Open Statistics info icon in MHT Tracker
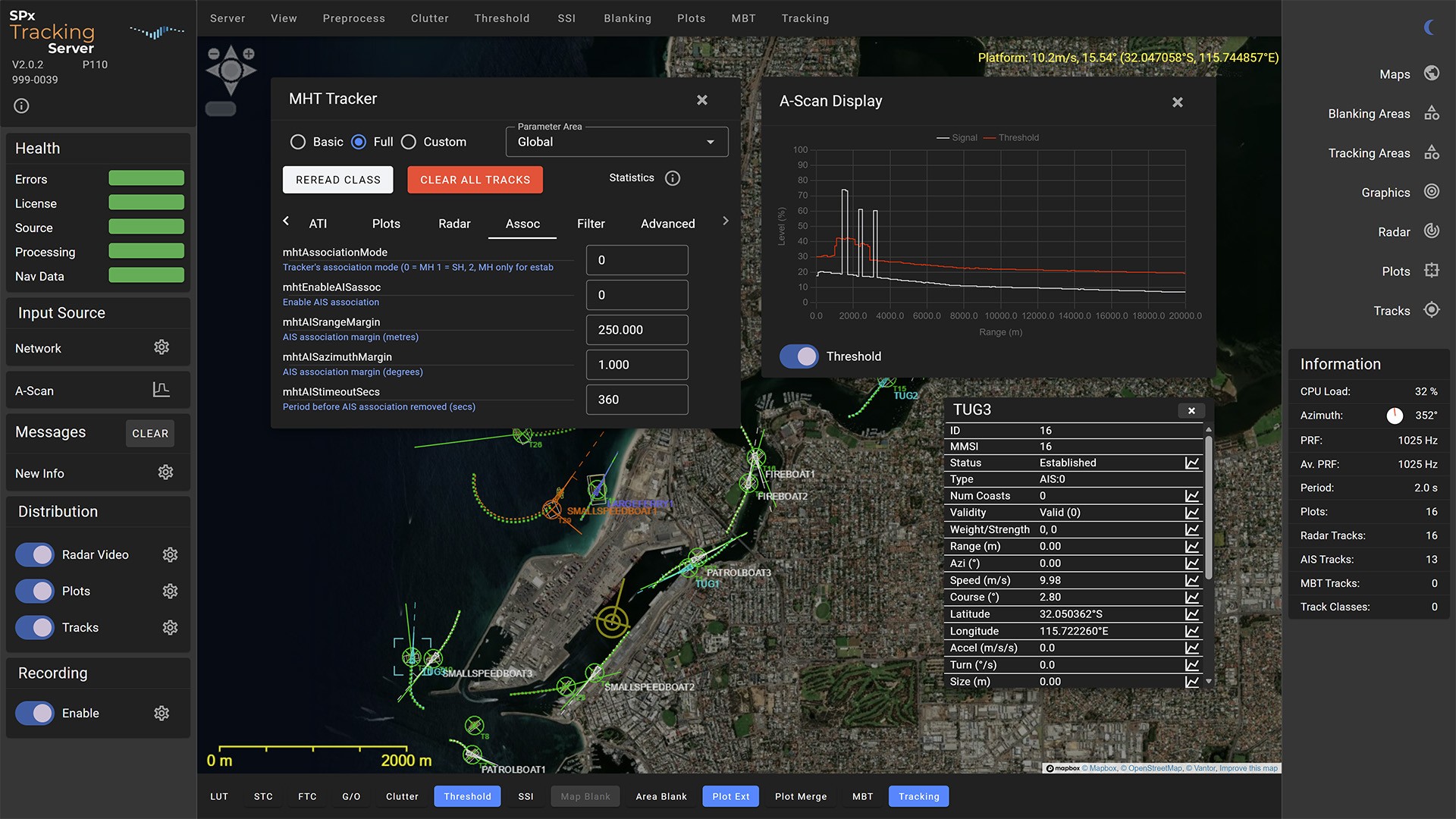Screen dimensions: 1456x819 [x=673, y=178]
